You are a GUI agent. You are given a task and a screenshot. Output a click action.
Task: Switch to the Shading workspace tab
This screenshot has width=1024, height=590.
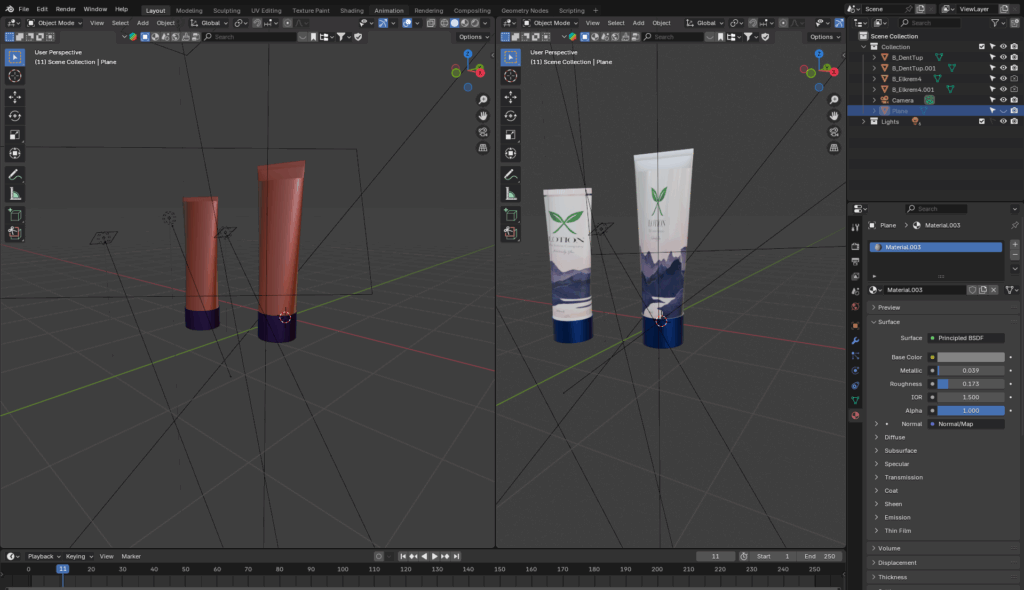pos(352,10)
